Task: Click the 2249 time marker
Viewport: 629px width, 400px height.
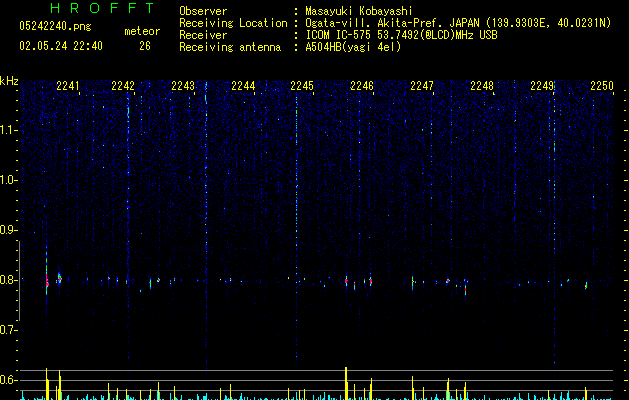Action: (x=542, y=86)
